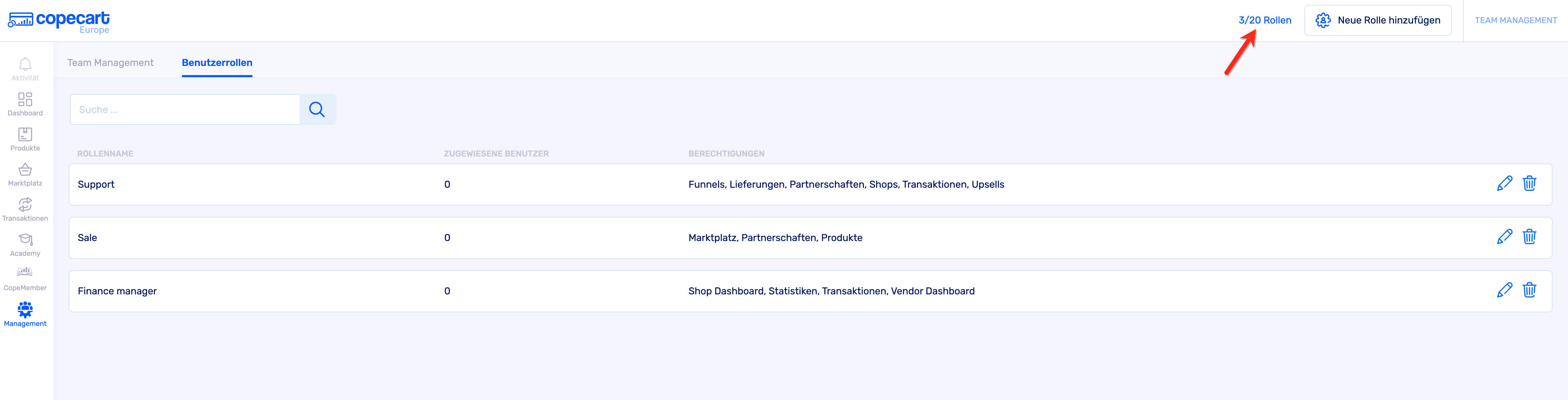1568x400 pixels.
Task: Click the search magnifier button
Action: (317, 109)
